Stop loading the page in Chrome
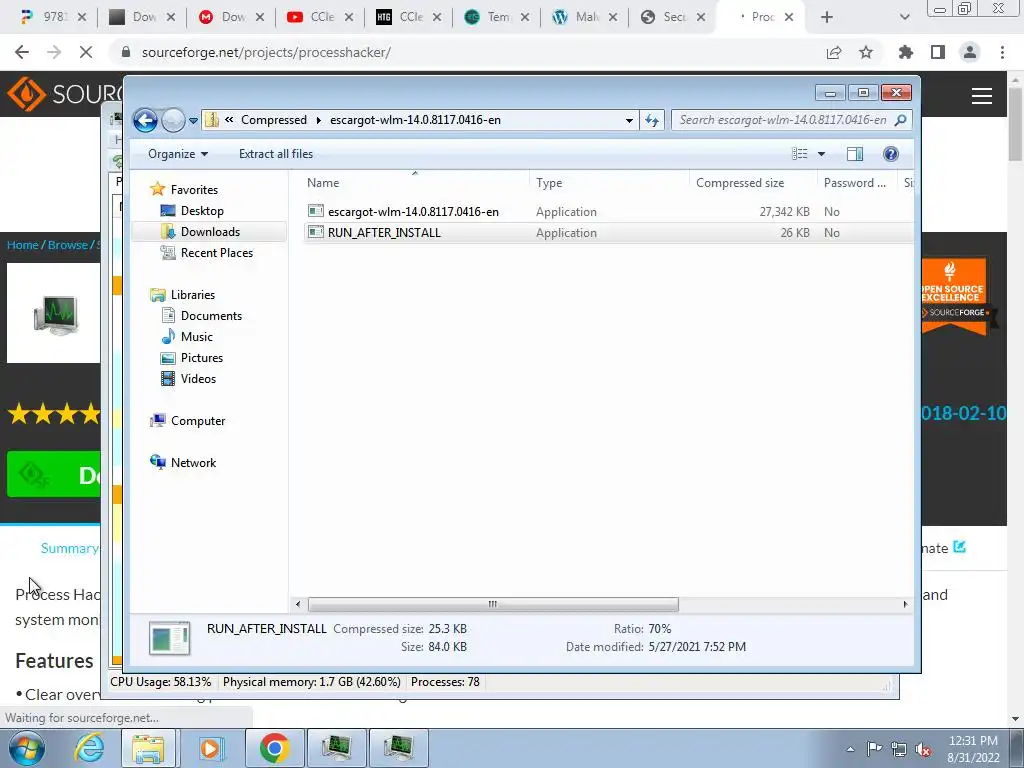1024x768 pixels. click(86, 52)
